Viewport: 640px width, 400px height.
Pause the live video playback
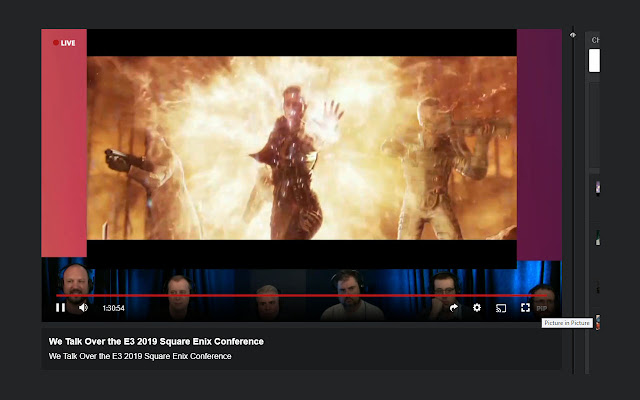pos(60,308)
